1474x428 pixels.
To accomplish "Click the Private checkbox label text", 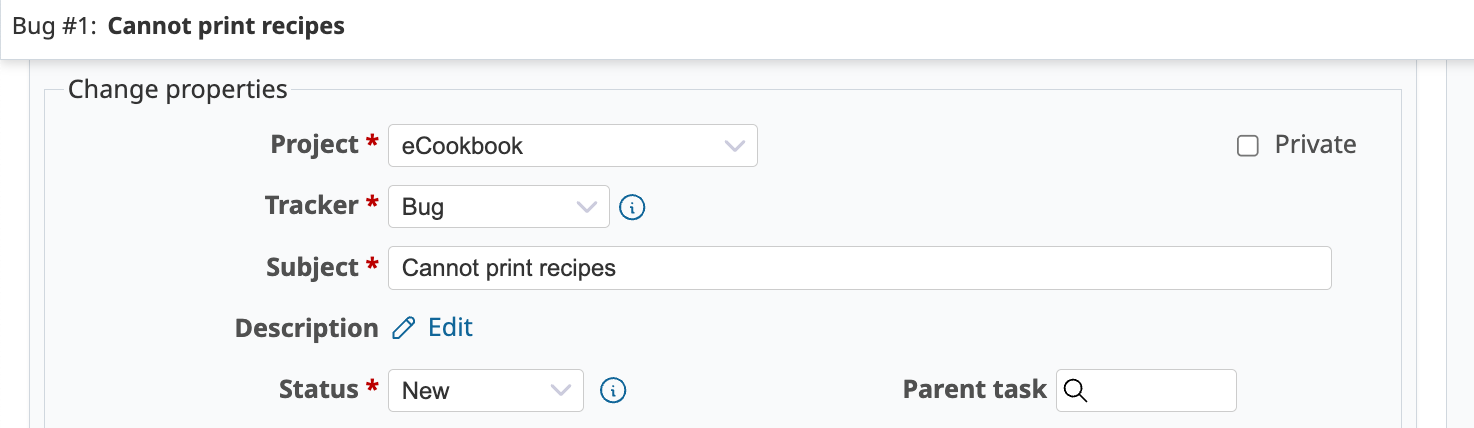I will (x=1315, y=145).
